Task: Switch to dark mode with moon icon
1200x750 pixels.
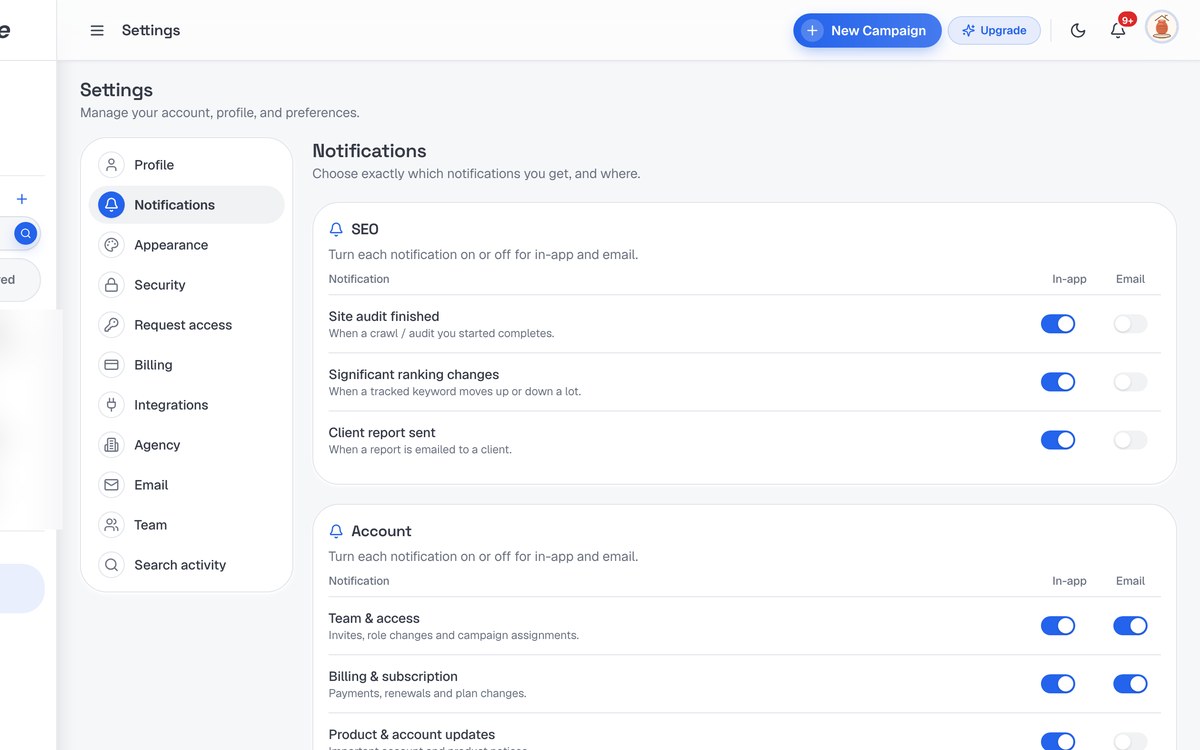Action: [1078, 30]
